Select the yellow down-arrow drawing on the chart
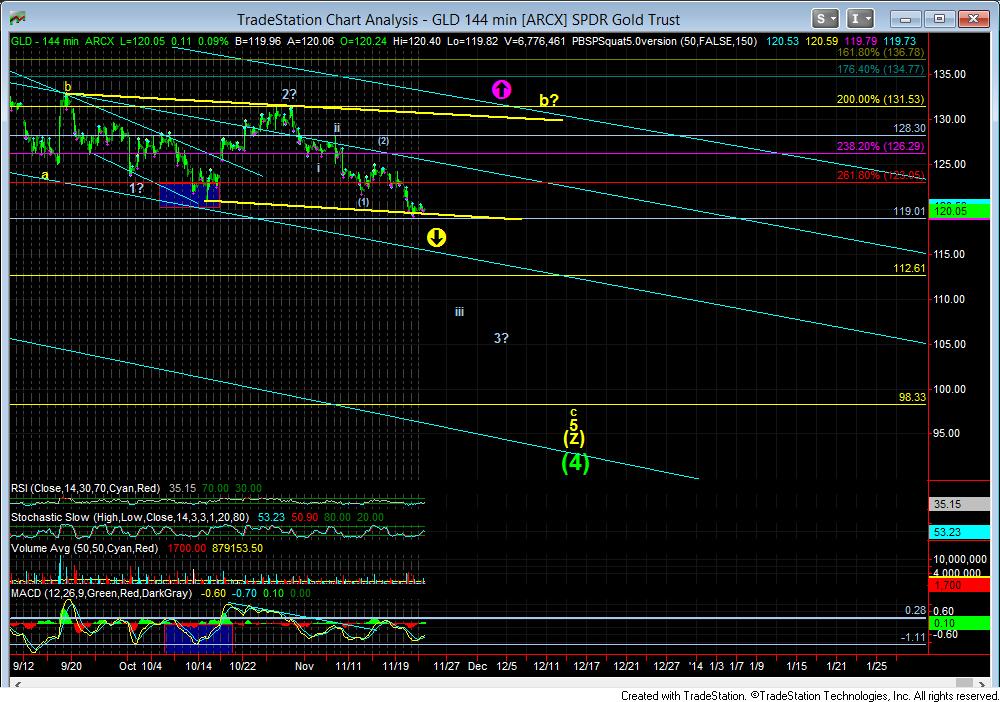The image size is (1000, 702). point(436,238)
